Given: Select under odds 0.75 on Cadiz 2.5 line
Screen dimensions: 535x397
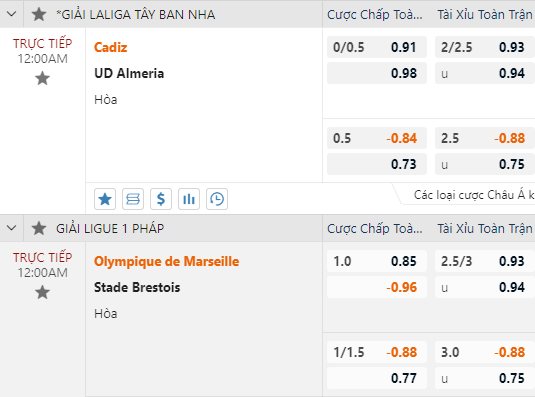Looking at the screenshot, I should (x=485, y=164).
